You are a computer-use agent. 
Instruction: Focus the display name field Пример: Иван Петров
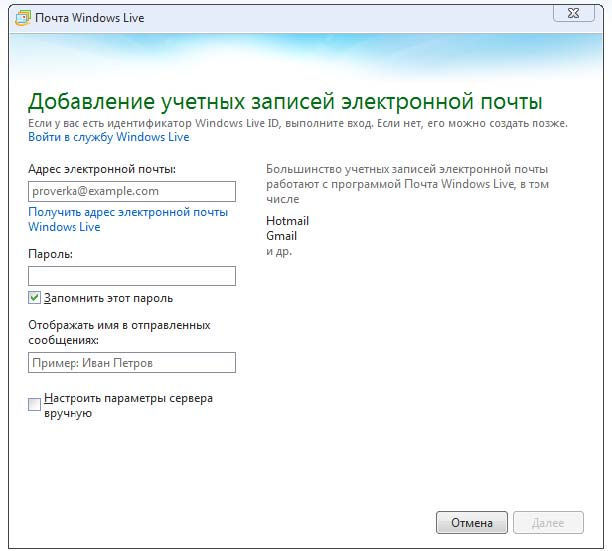click(x=132, y=363)
